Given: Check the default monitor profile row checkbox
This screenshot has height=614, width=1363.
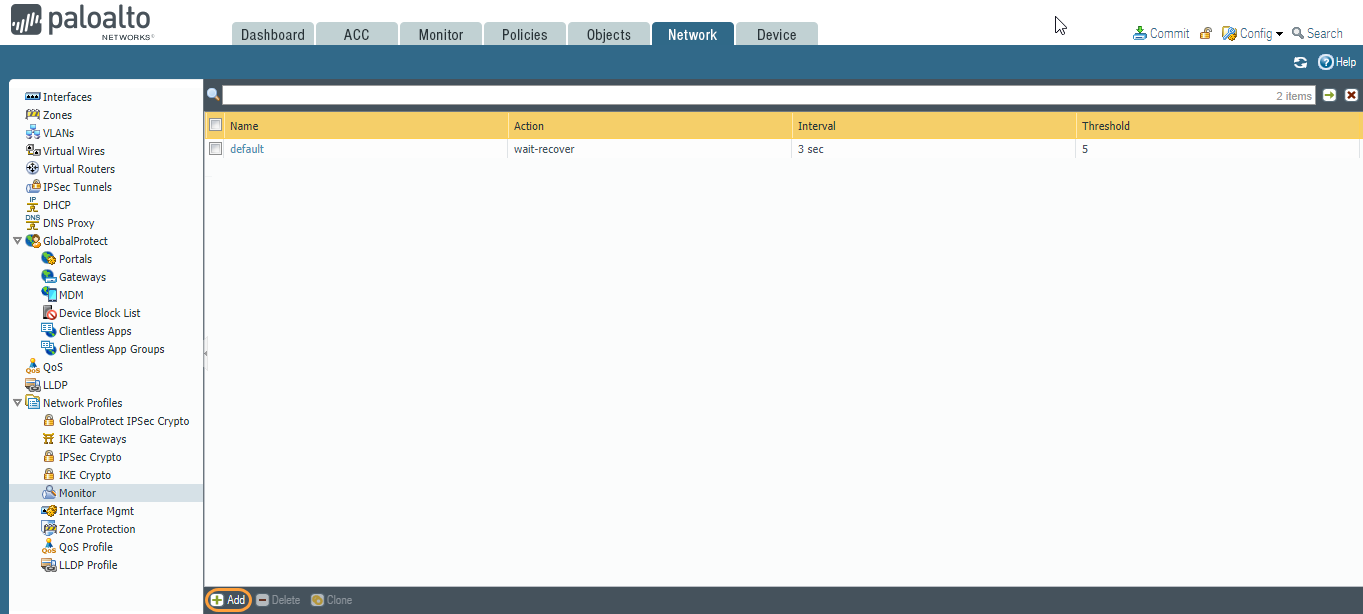Looking at the screenshot, I should [215, 148].
